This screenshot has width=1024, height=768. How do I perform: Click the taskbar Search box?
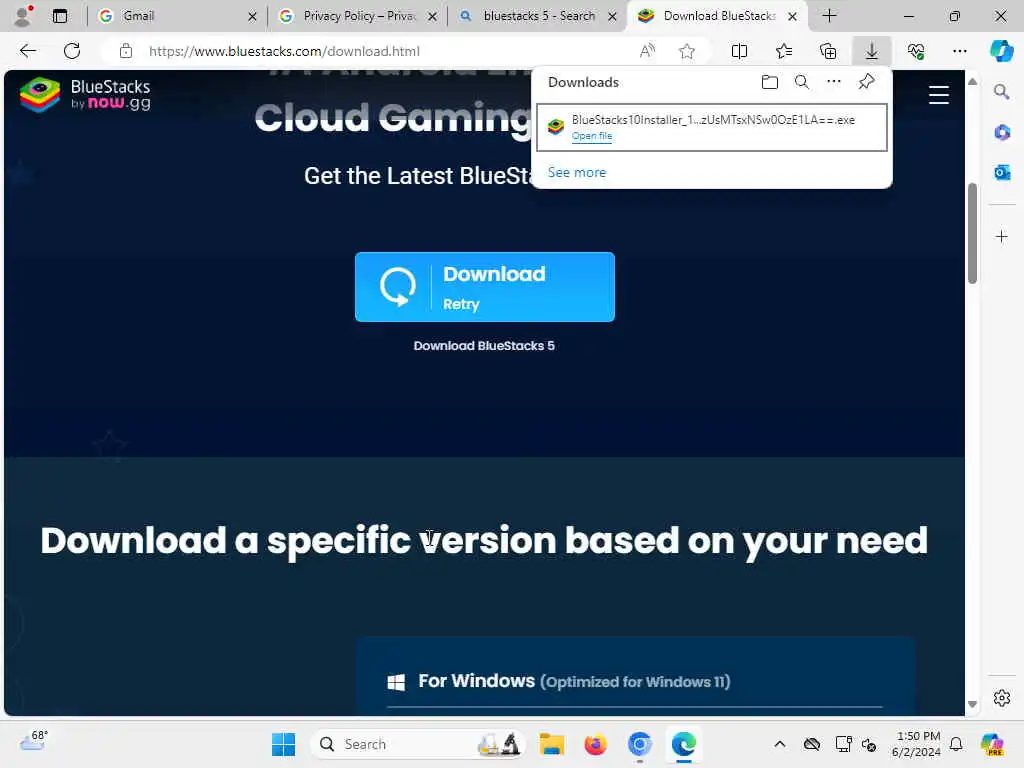418,744
